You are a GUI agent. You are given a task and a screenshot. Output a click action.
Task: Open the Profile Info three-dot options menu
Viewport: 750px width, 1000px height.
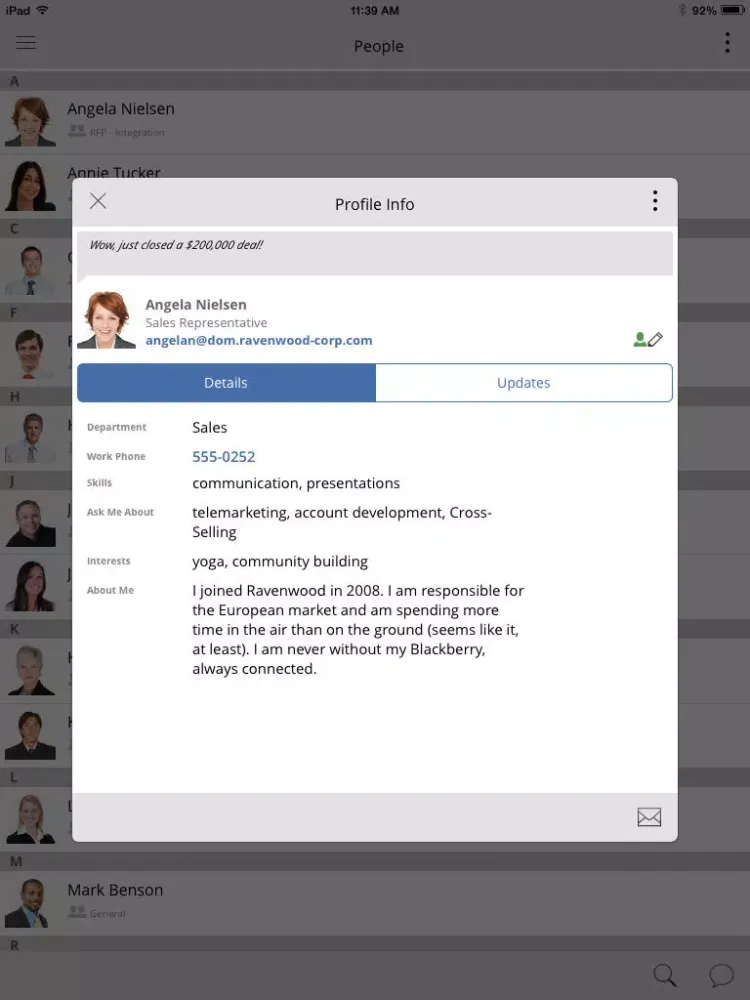(655, 201)
